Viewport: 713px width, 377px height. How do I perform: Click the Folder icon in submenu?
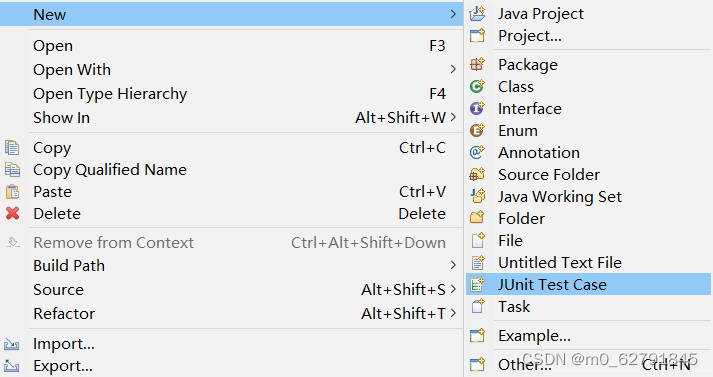477,218
